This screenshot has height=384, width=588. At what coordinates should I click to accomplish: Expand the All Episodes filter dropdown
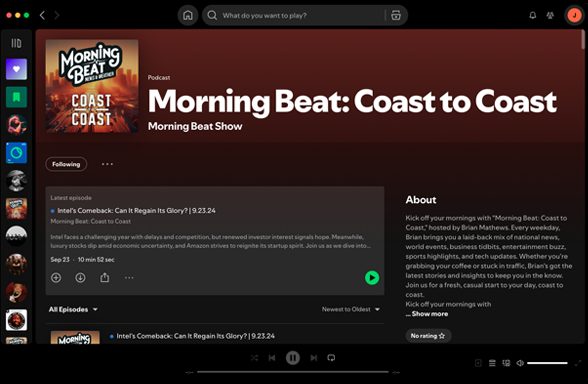click(x=73, y=309)
